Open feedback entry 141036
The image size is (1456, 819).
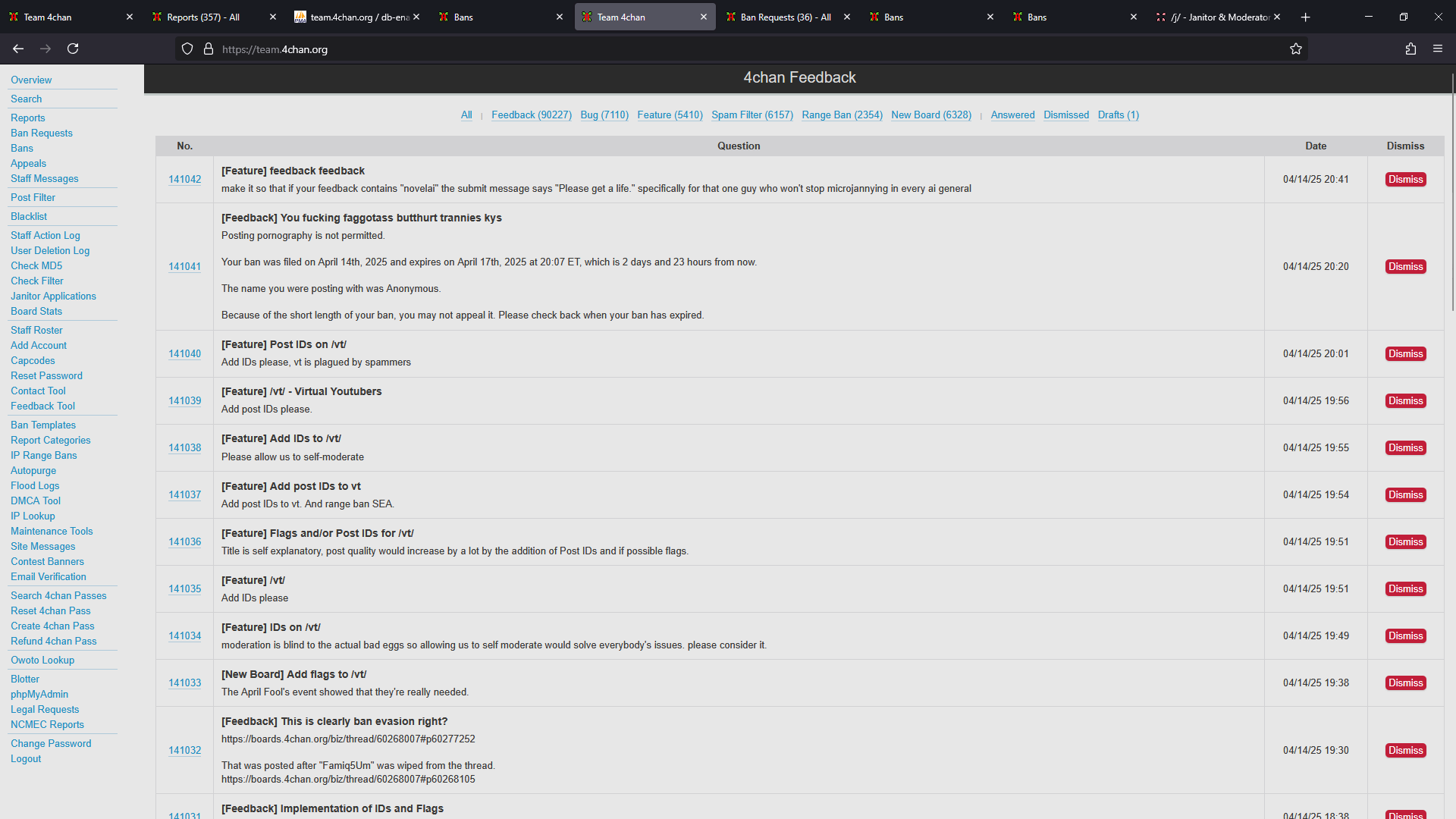pos(184,542)
